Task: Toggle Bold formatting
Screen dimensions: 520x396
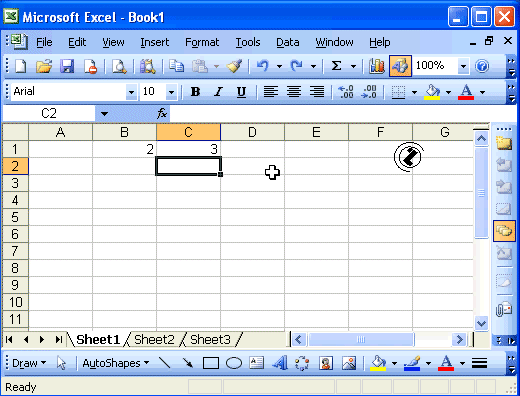Action: [195, 92]
